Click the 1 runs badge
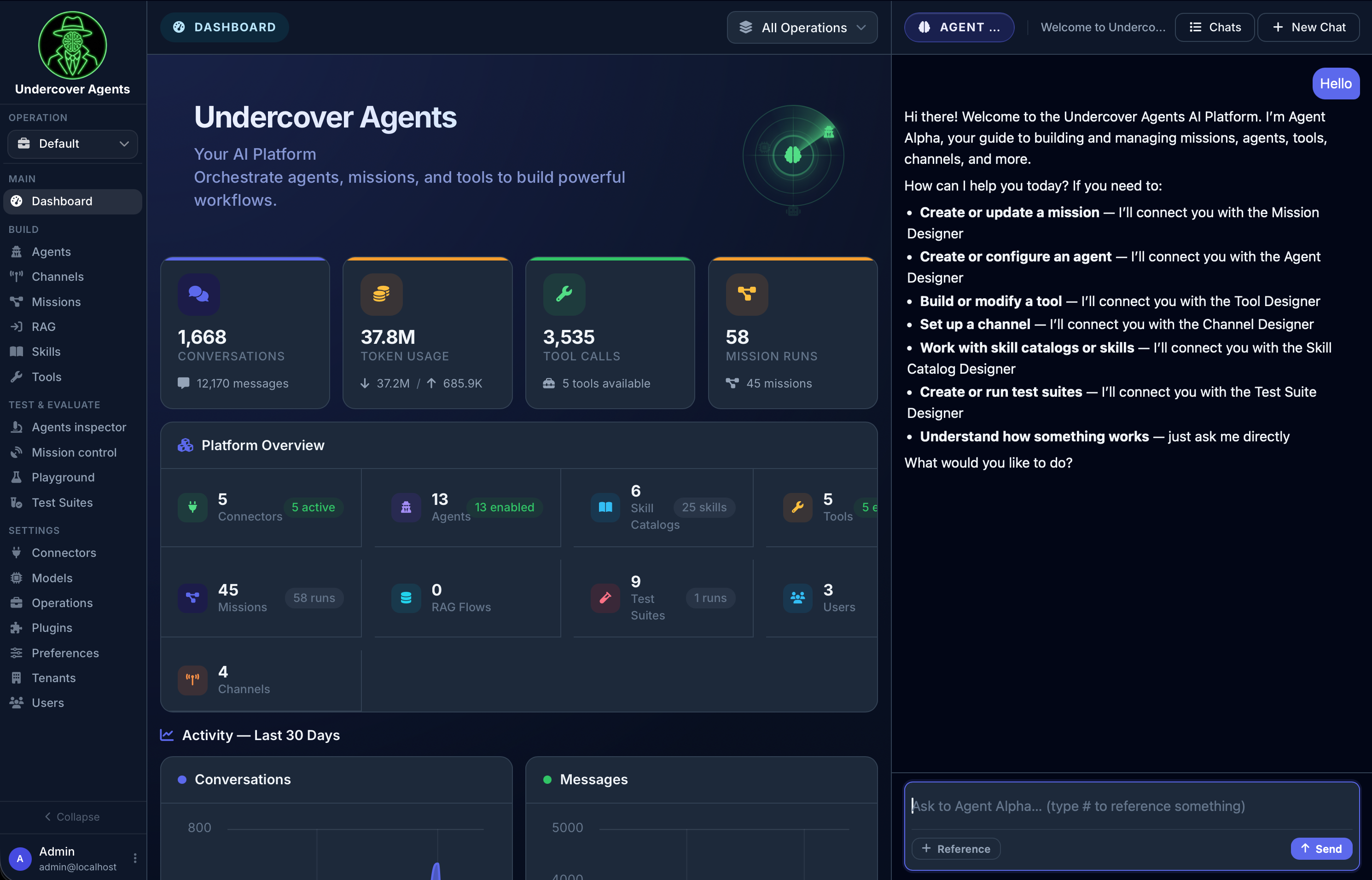The image size is (1372, 880). tap(710, 598)
